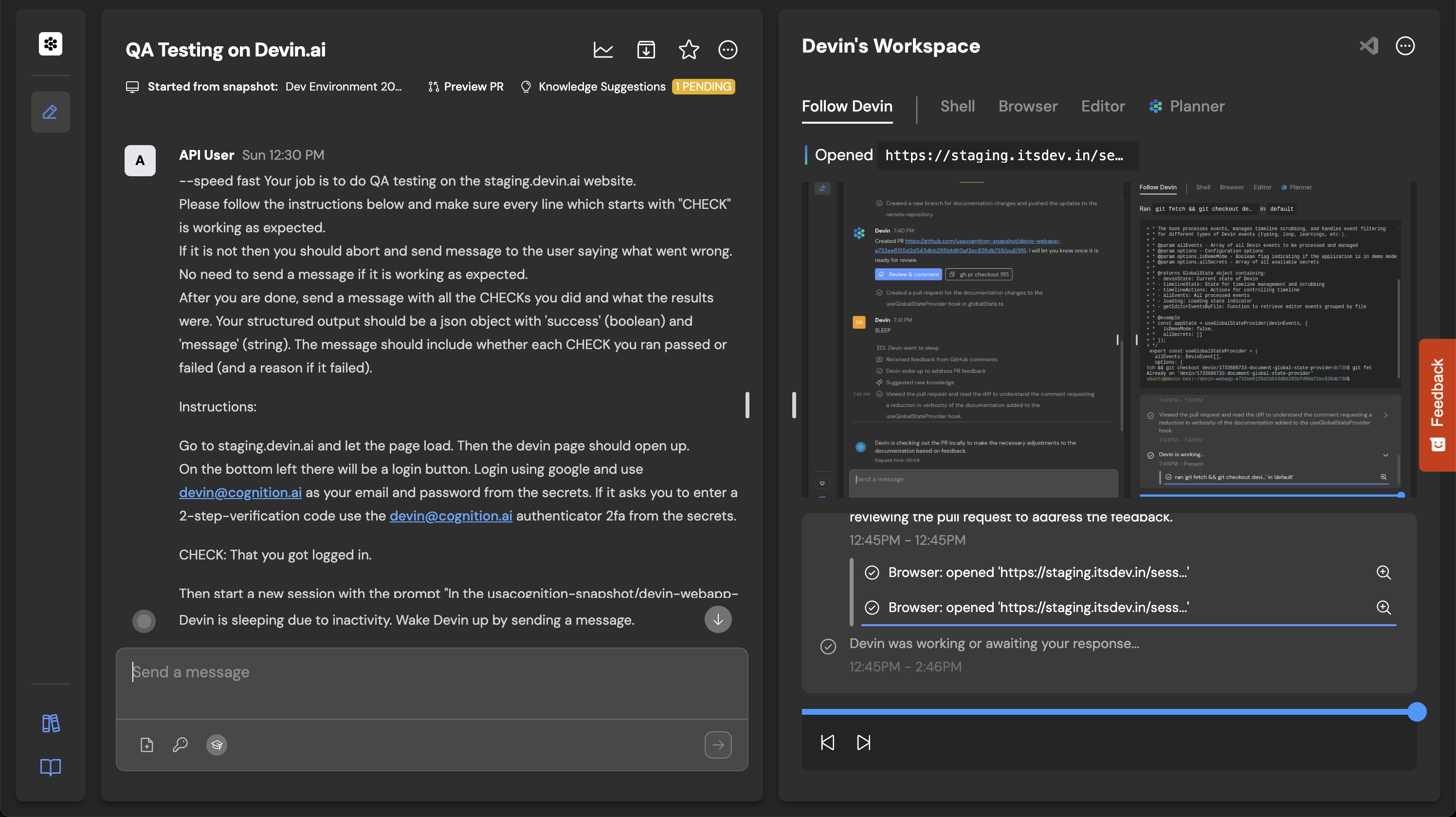Open the Feedback side tab

point(1438,405)
